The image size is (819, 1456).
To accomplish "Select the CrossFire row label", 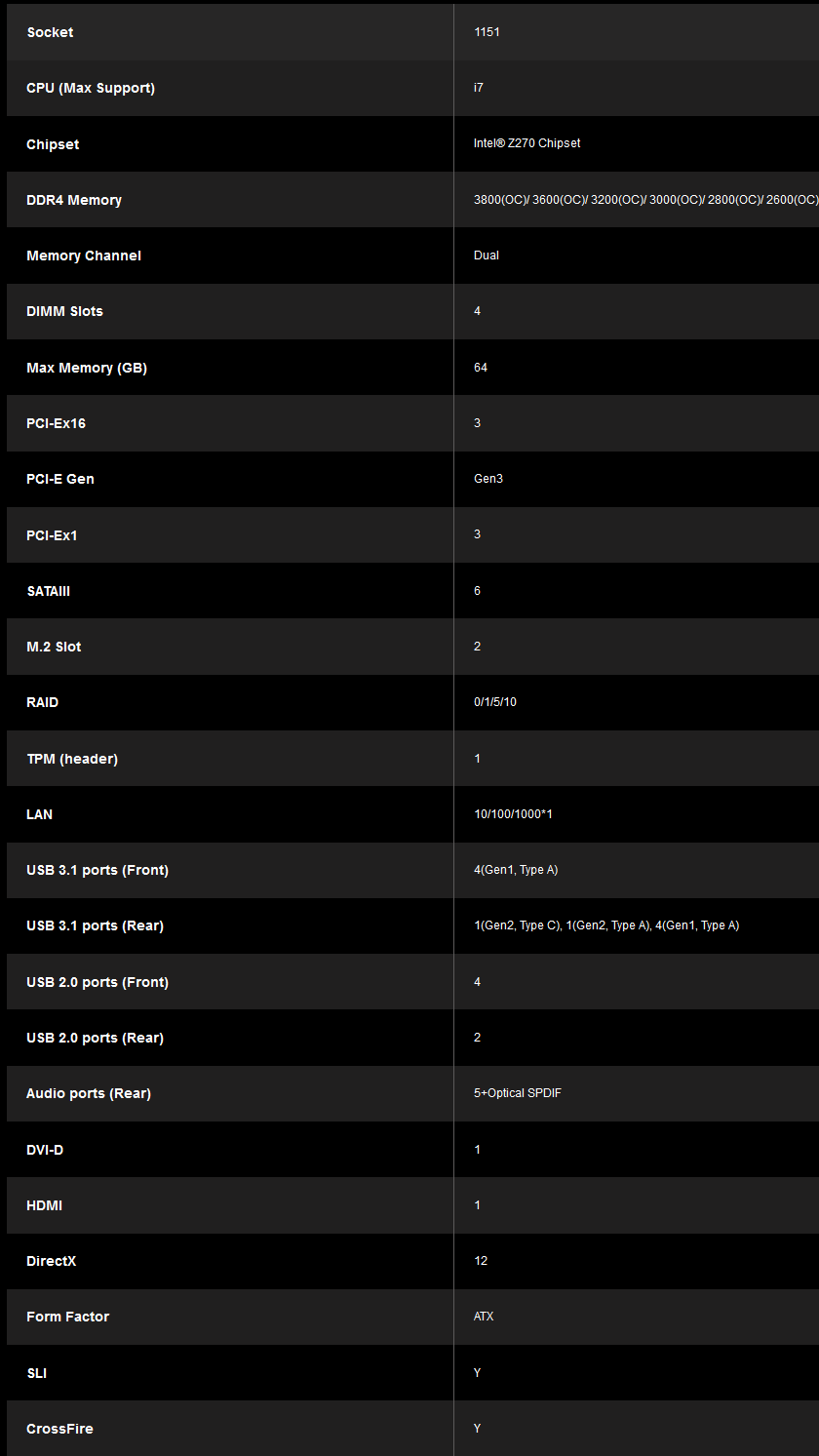I will (59, 1429).
